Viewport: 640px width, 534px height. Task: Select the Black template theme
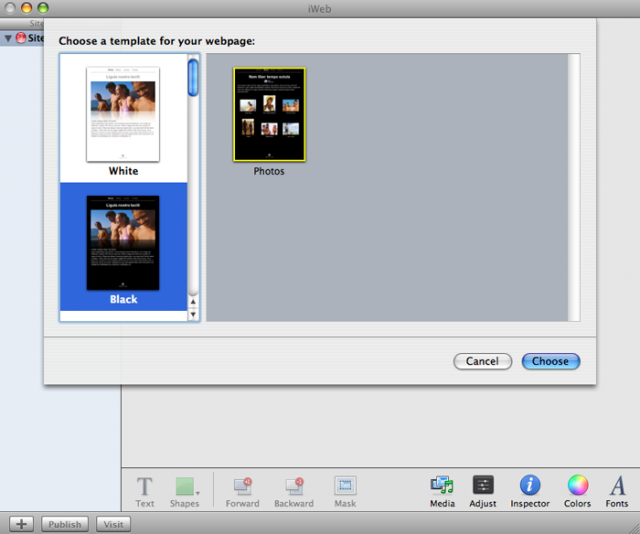[123, 247]
